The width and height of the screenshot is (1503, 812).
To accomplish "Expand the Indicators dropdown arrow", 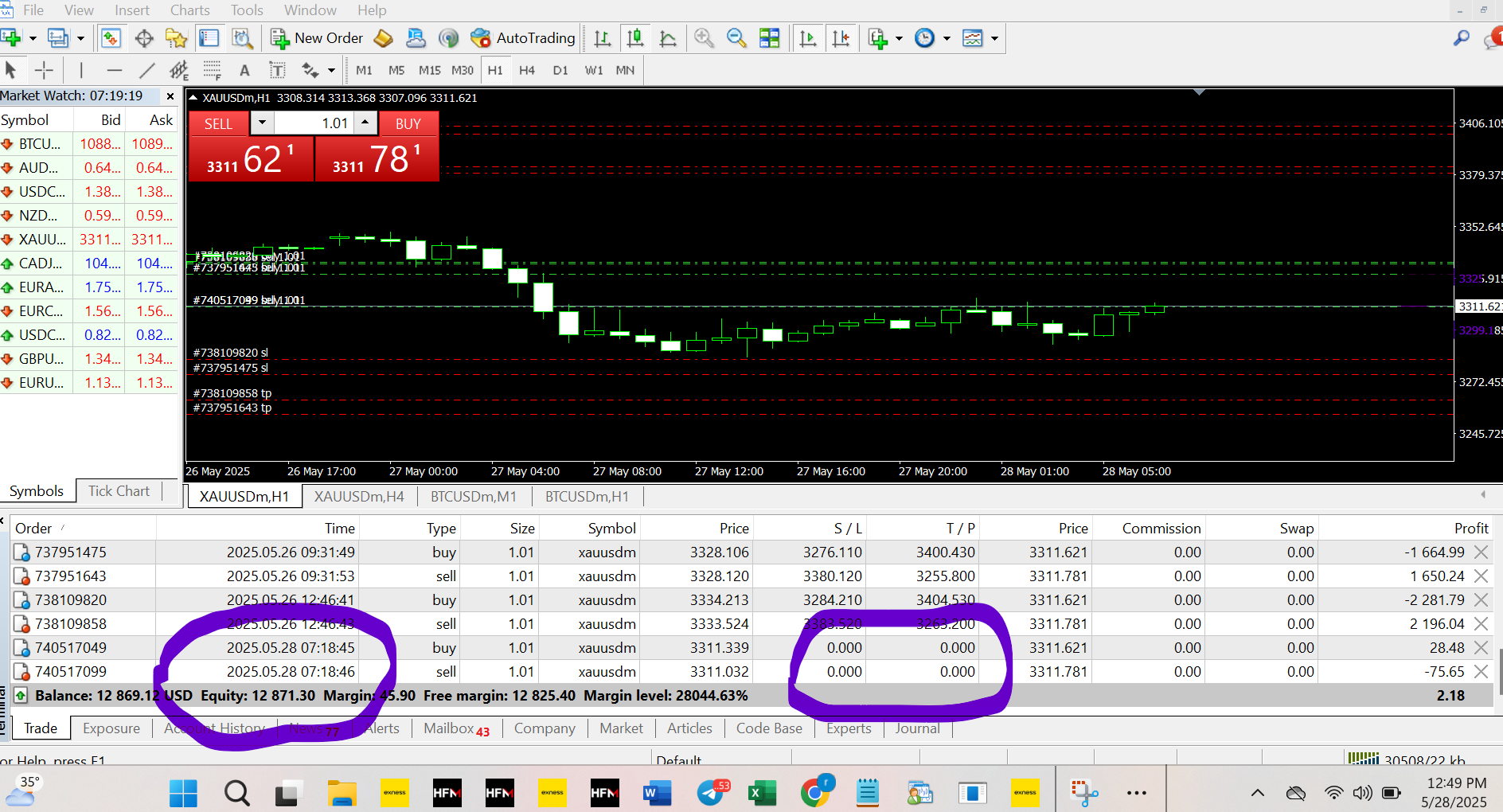I will coord(899,38).
